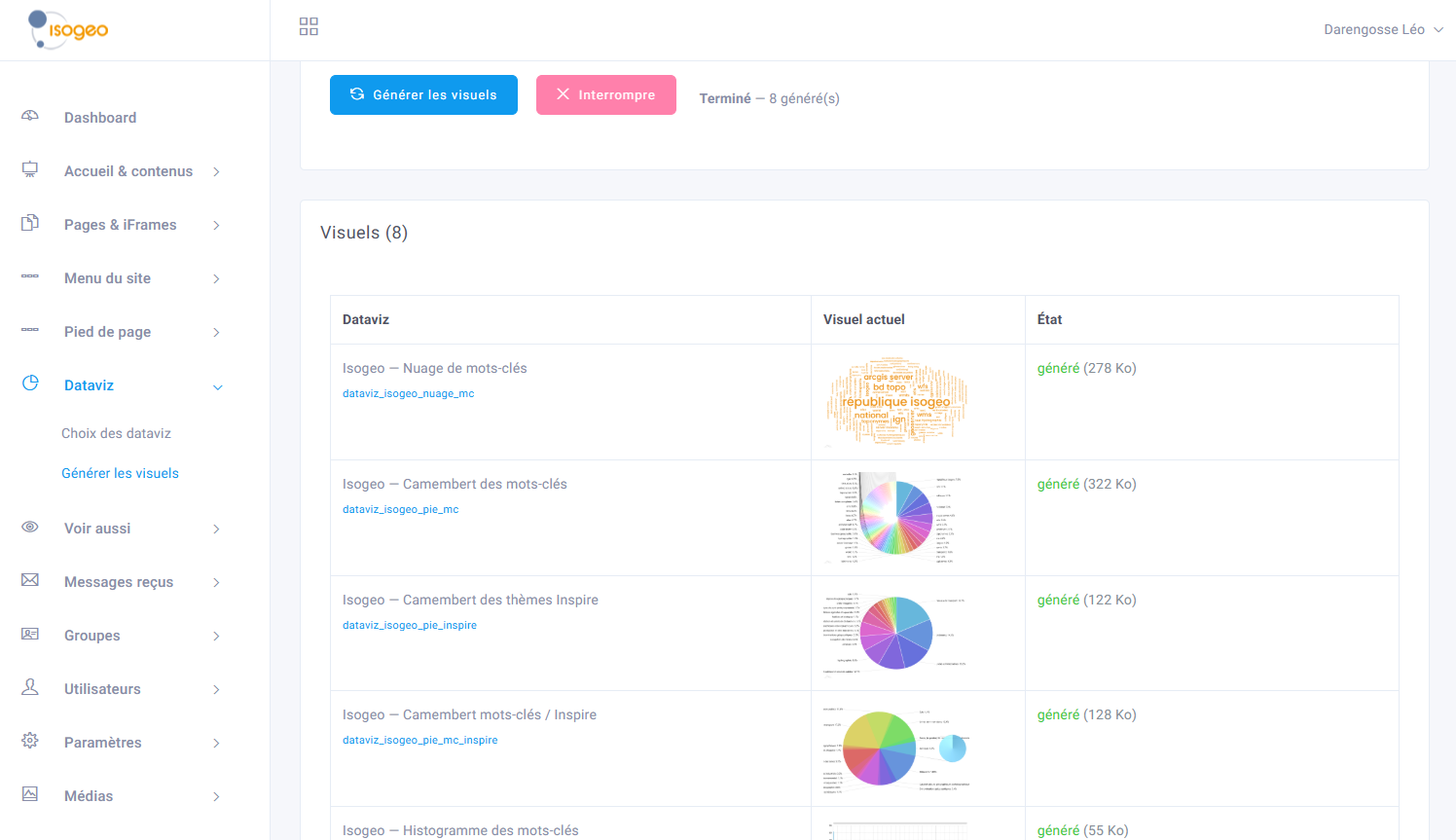The image size is (1456, 840).
Task: Click the généré (322 Ko) status
Action: [1087, 484]
